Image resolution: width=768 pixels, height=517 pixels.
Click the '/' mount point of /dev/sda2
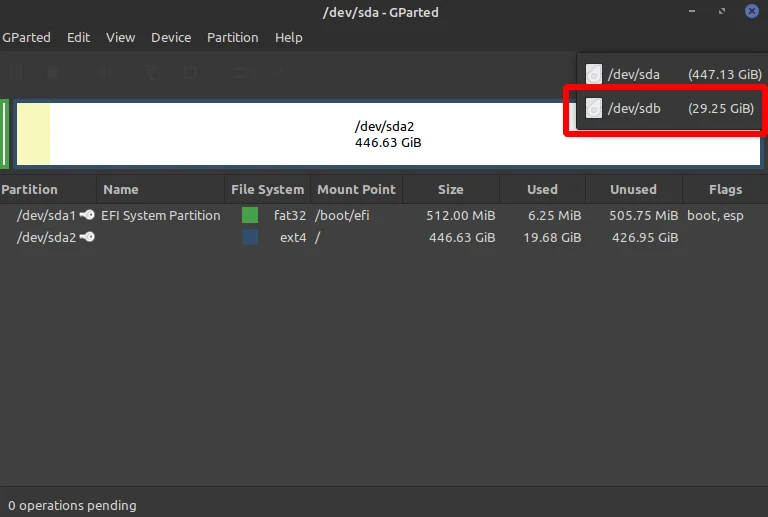coord(317,237)
